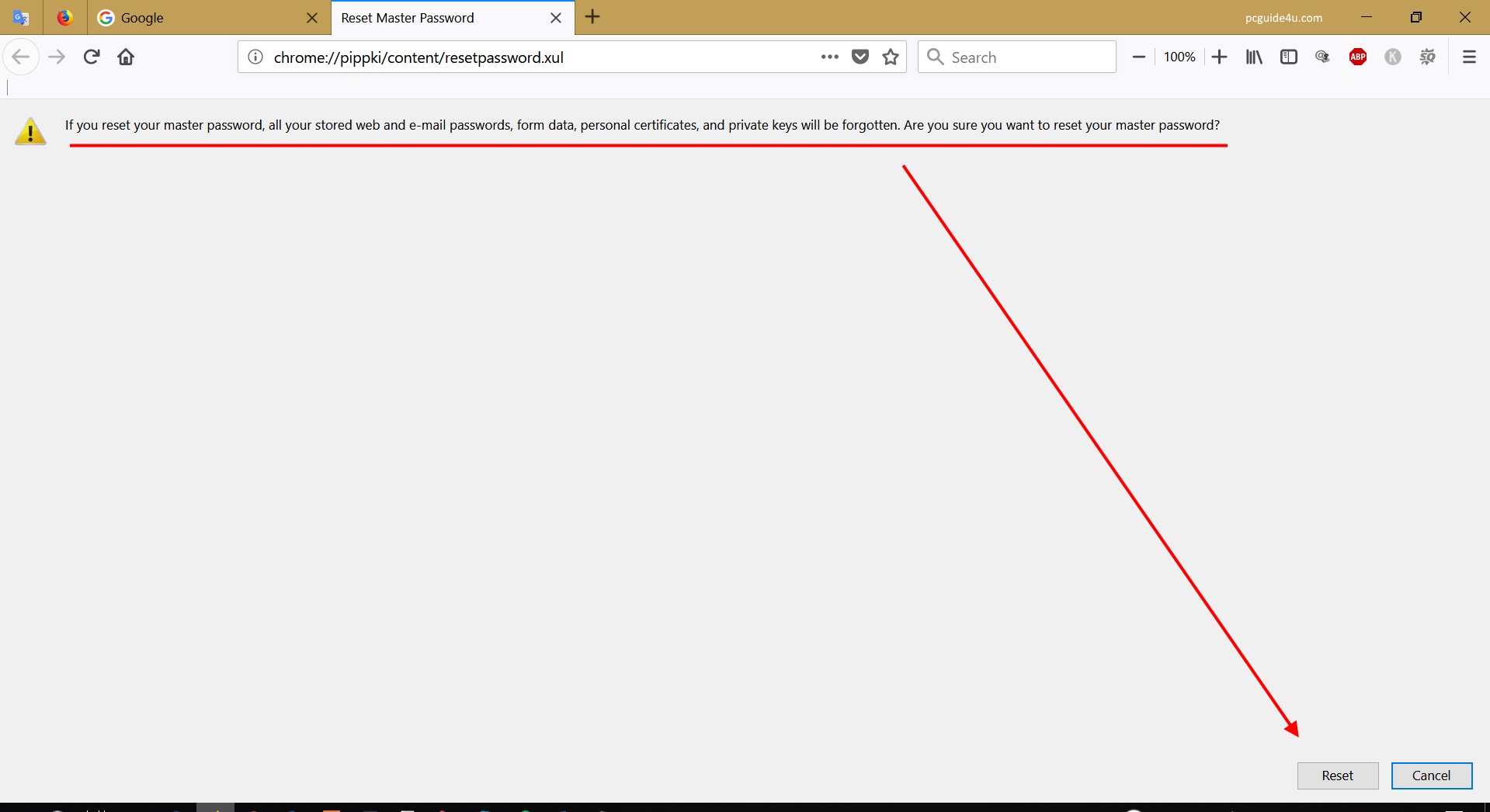Open the Firefox hamburger menu
This screenshot has height=812, width=1490.
point(1469,57)
